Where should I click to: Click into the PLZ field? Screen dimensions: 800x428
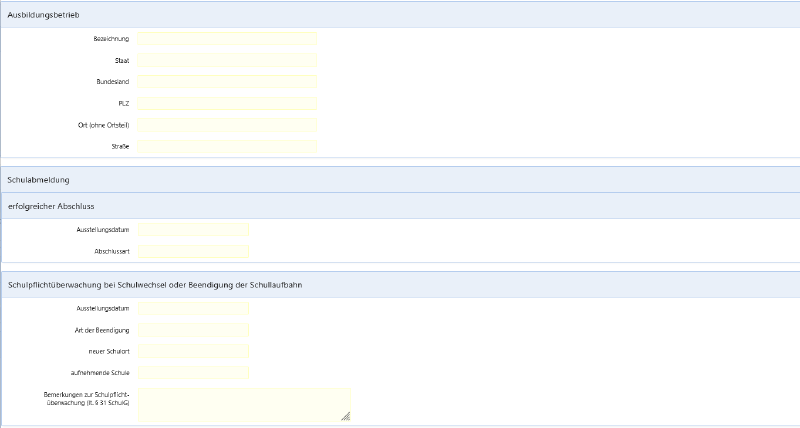tap(228, 103)
